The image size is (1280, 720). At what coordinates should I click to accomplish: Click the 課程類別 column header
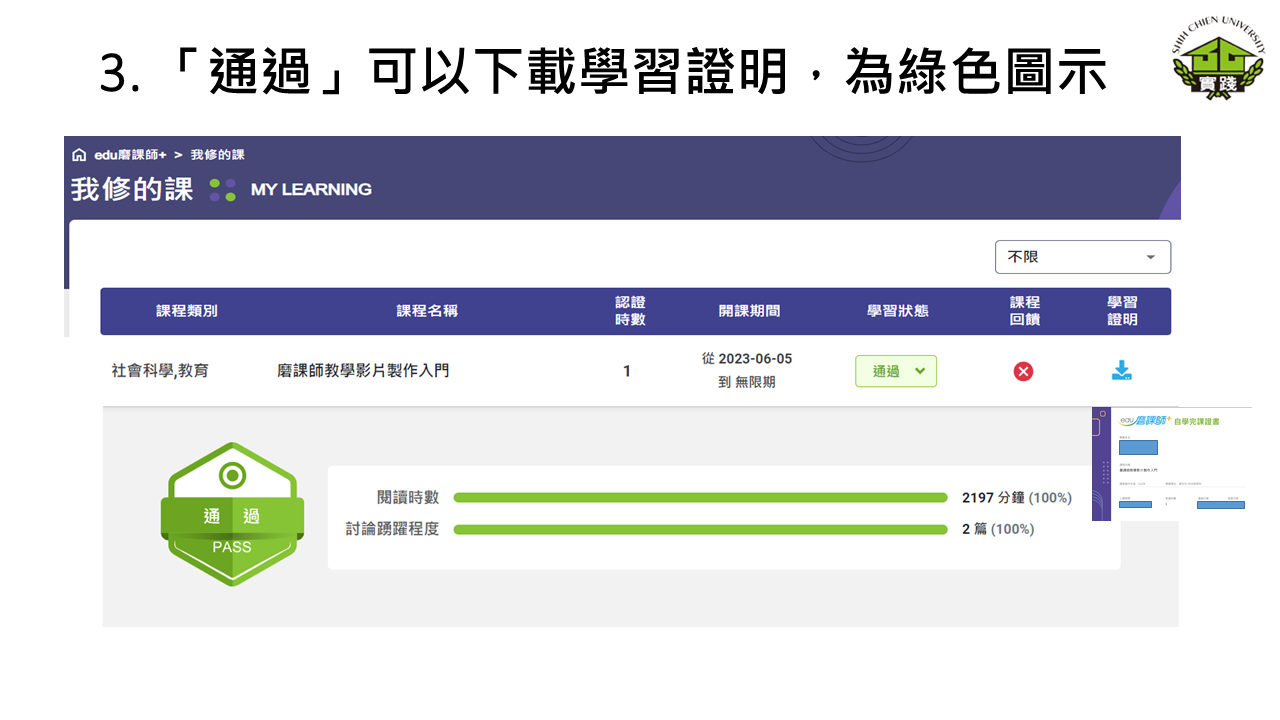coord(187,311)
